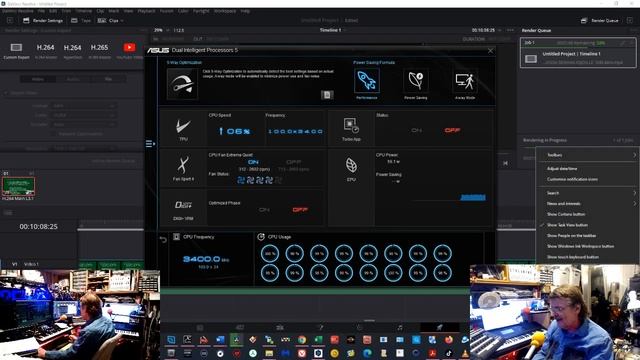Open TikTok from the taskbar
640x360 pixels.
(449, 353)
